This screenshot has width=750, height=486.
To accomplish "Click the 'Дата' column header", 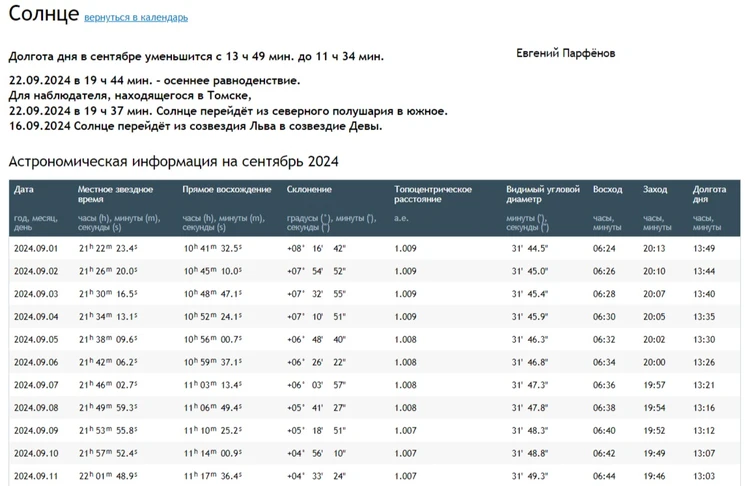I will [x=24, y=189].
